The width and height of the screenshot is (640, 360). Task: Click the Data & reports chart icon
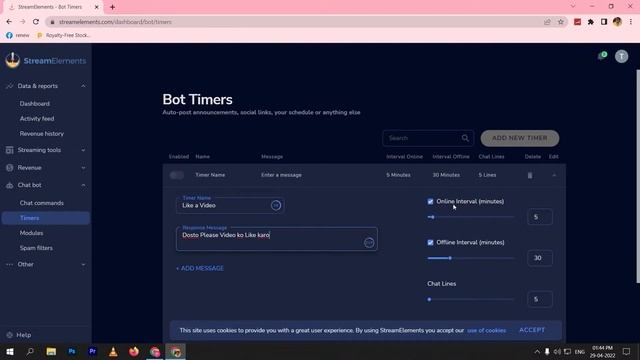tap(9, 86)
